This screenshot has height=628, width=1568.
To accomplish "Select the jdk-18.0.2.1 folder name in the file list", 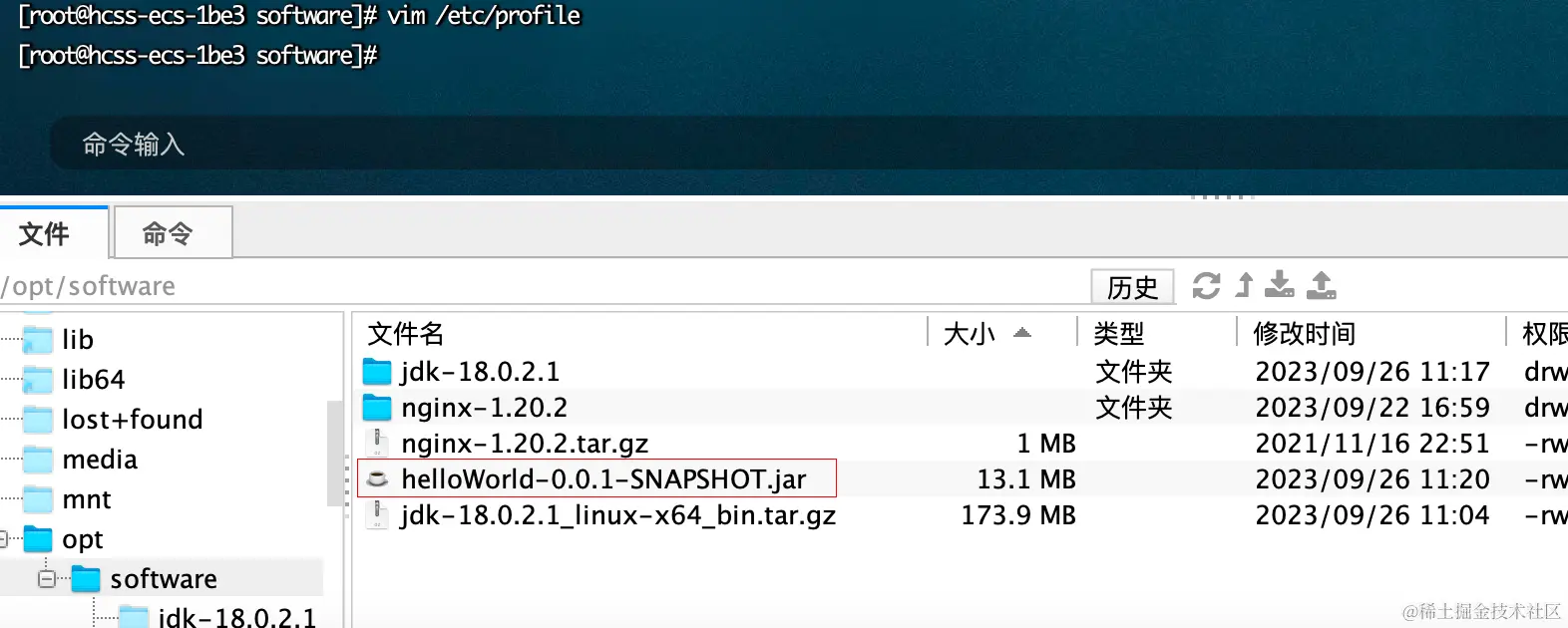I will [x=480, y=372].
